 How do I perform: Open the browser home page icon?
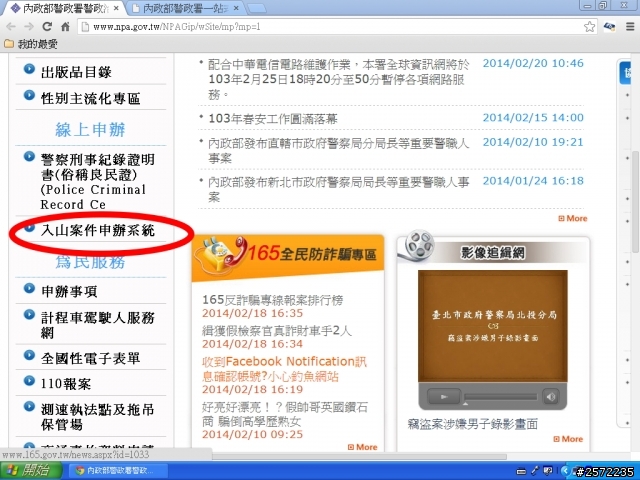pyautogui.click(x=65, y=27)
